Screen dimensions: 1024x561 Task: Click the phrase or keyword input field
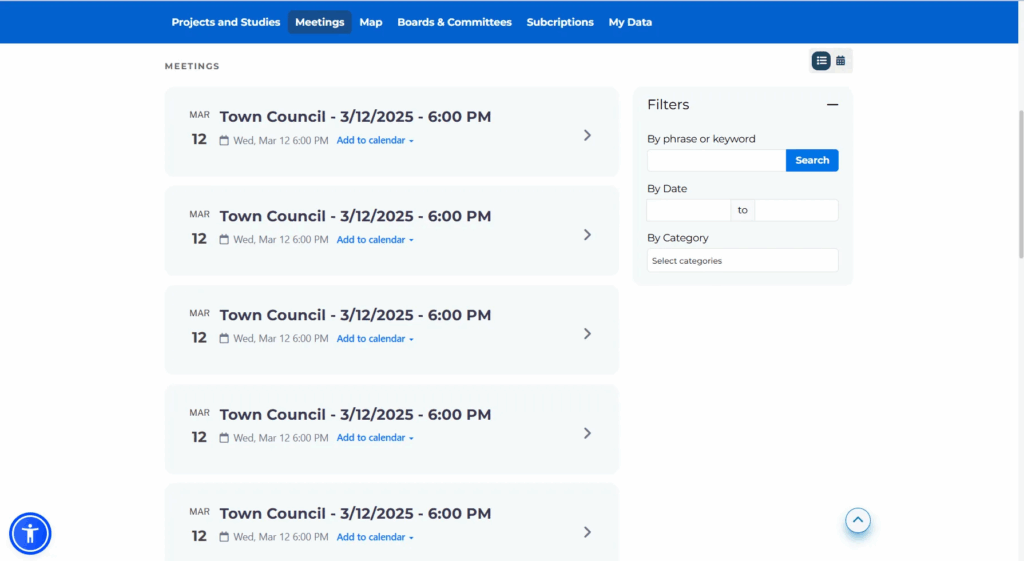pyautogui.click(x=716, y=160)
